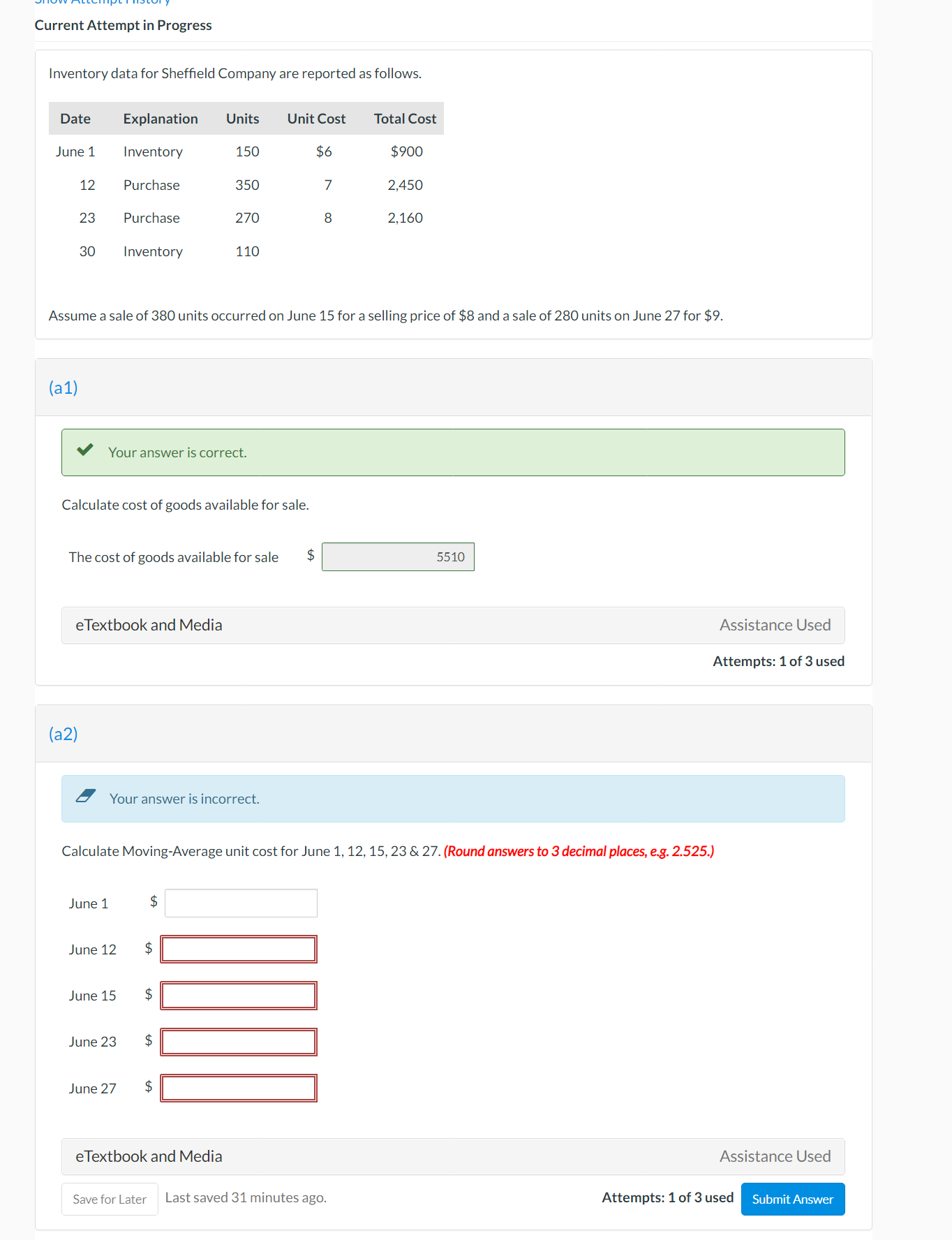Click the Unit Cost column header
This screenshot has width=952, height=1240.
316,119
